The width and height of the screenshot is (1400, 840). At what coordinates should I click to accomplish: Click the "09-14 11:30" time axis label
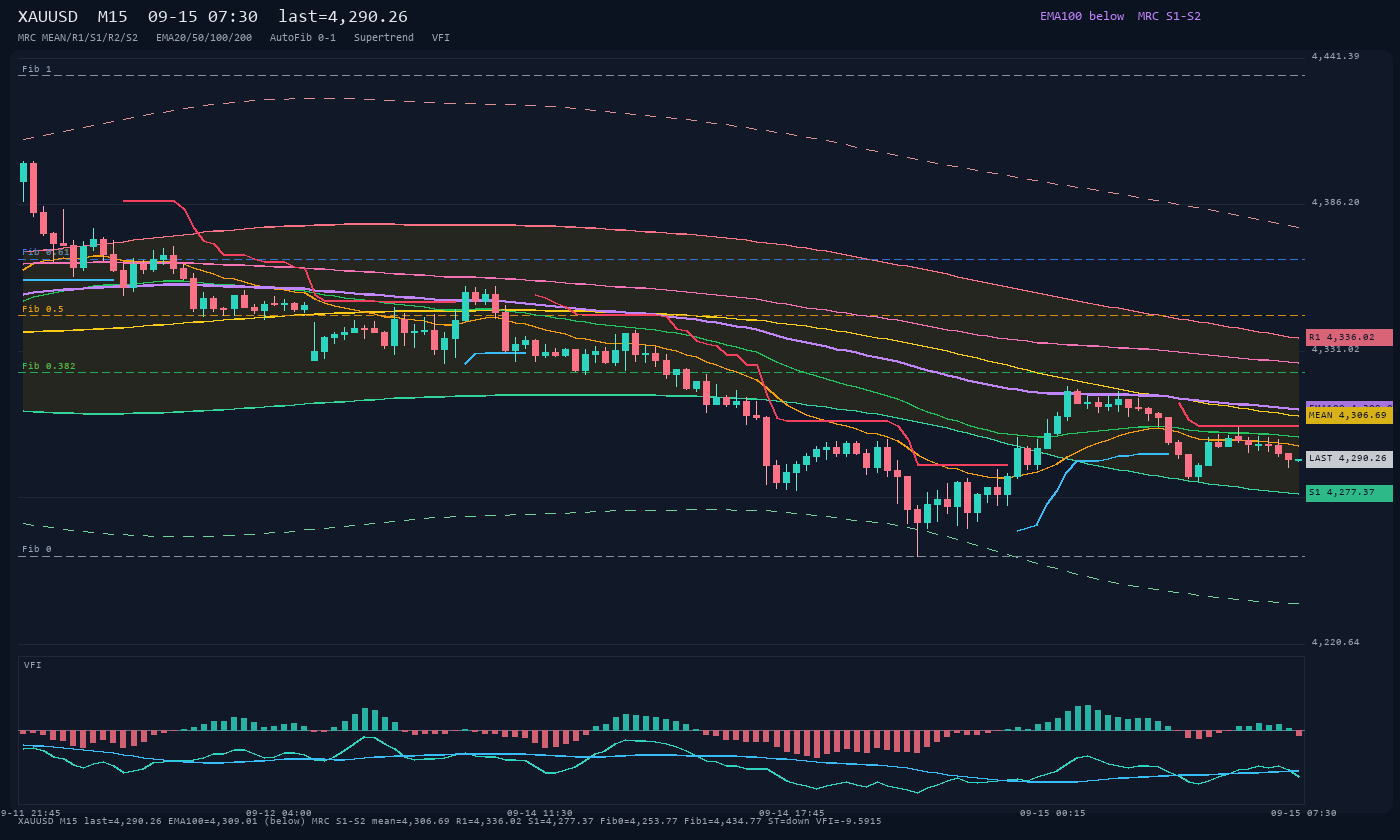[540, 813]
